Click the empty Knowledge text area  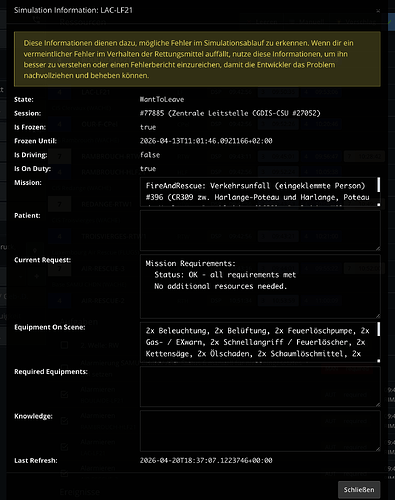pyautogui.click(x=260, y=431)
